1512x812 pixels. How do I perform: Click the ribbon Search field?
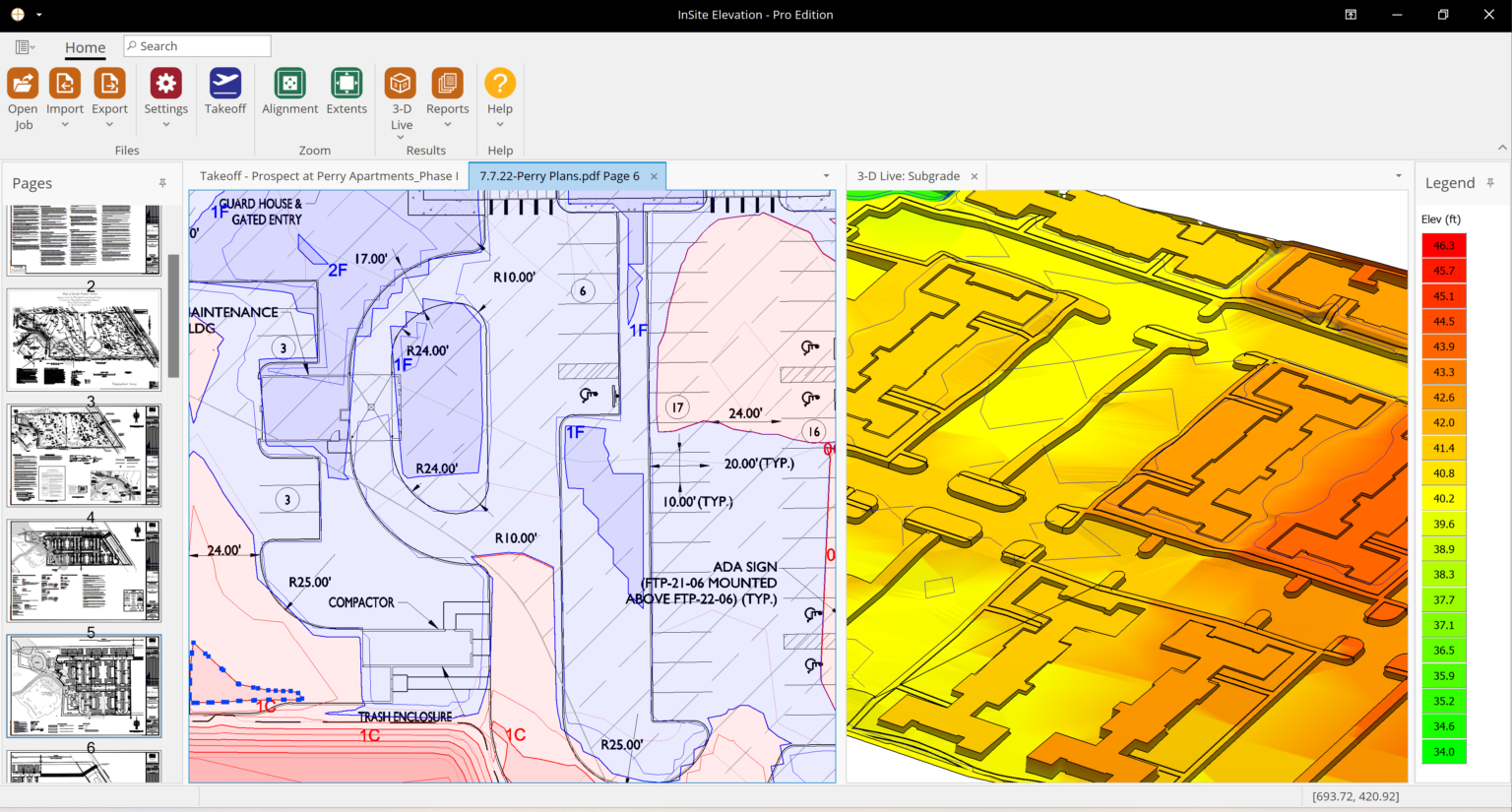pyautogui.click(x=197, y=46)
